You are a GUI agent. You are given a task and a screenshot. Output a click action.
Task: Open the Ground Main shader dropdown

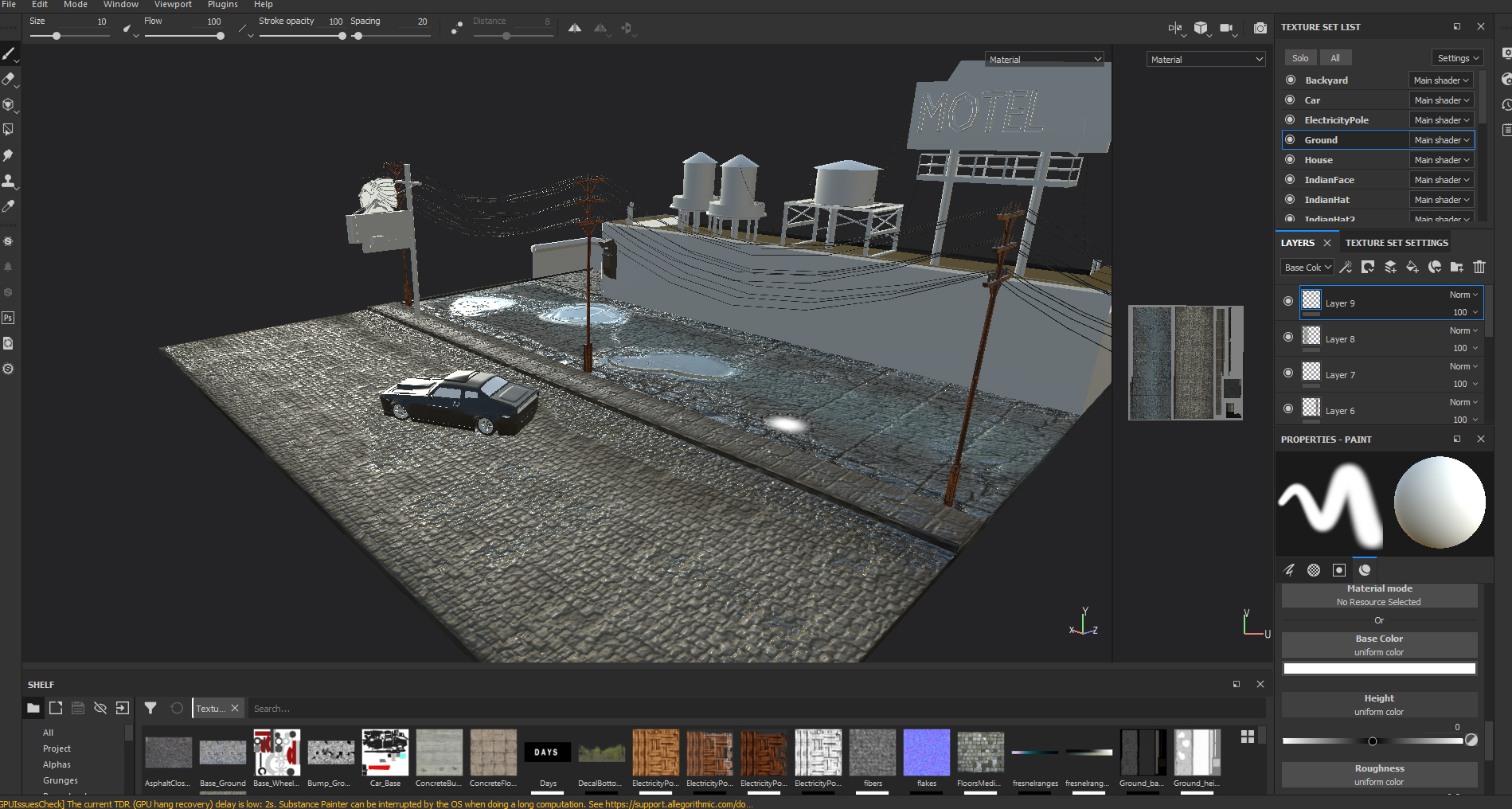coord(1441,140)
